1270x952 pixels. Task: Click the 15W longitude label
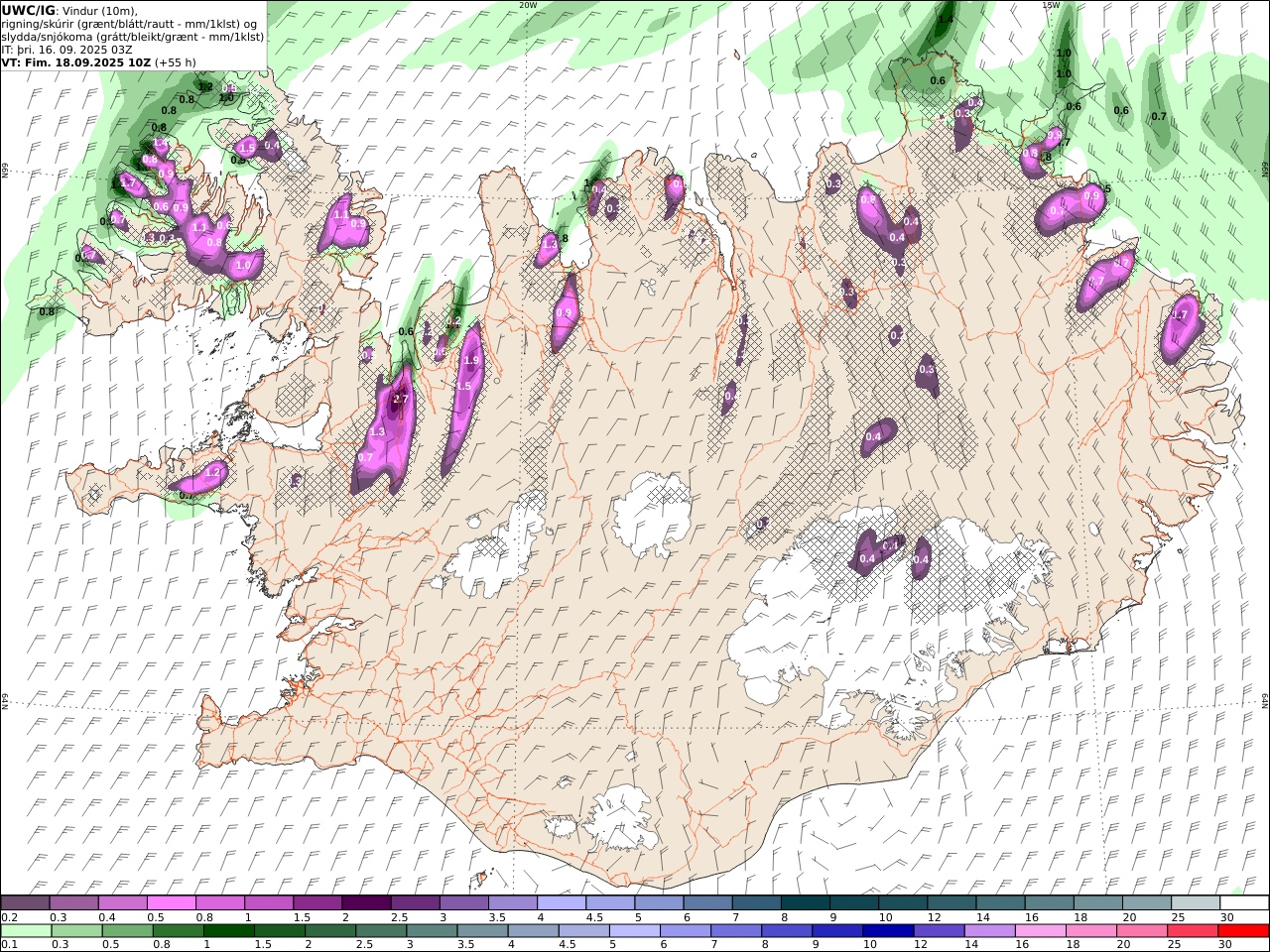pyautogui.click(x=1051, y=5)
